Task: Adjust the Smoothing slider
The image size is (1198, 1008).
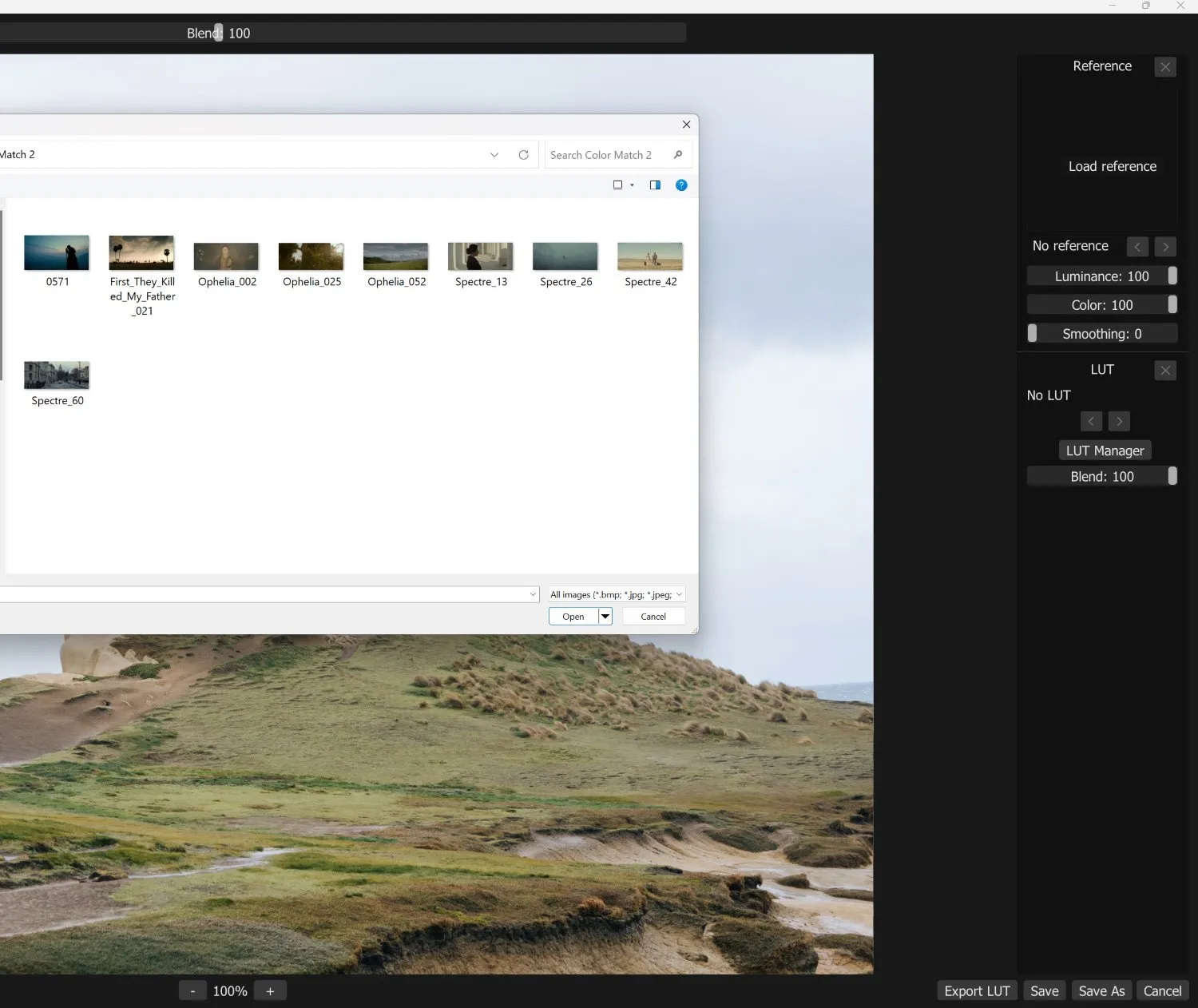Action: (x=1102, y=334)
